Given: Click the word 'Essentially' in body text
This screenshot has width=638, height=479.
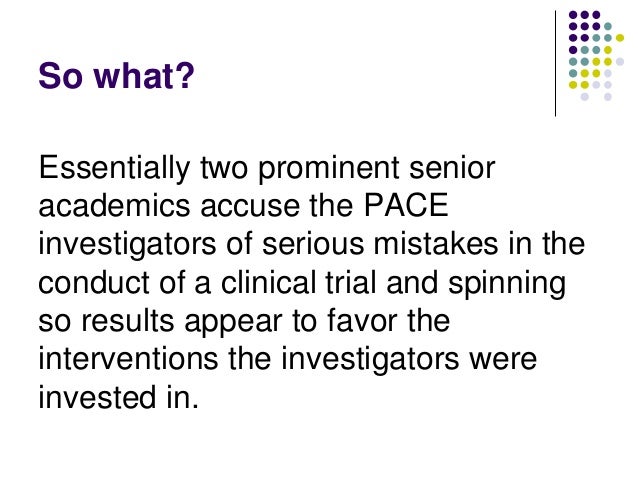Looking at the screenshot, I should (x=114, y=168).
